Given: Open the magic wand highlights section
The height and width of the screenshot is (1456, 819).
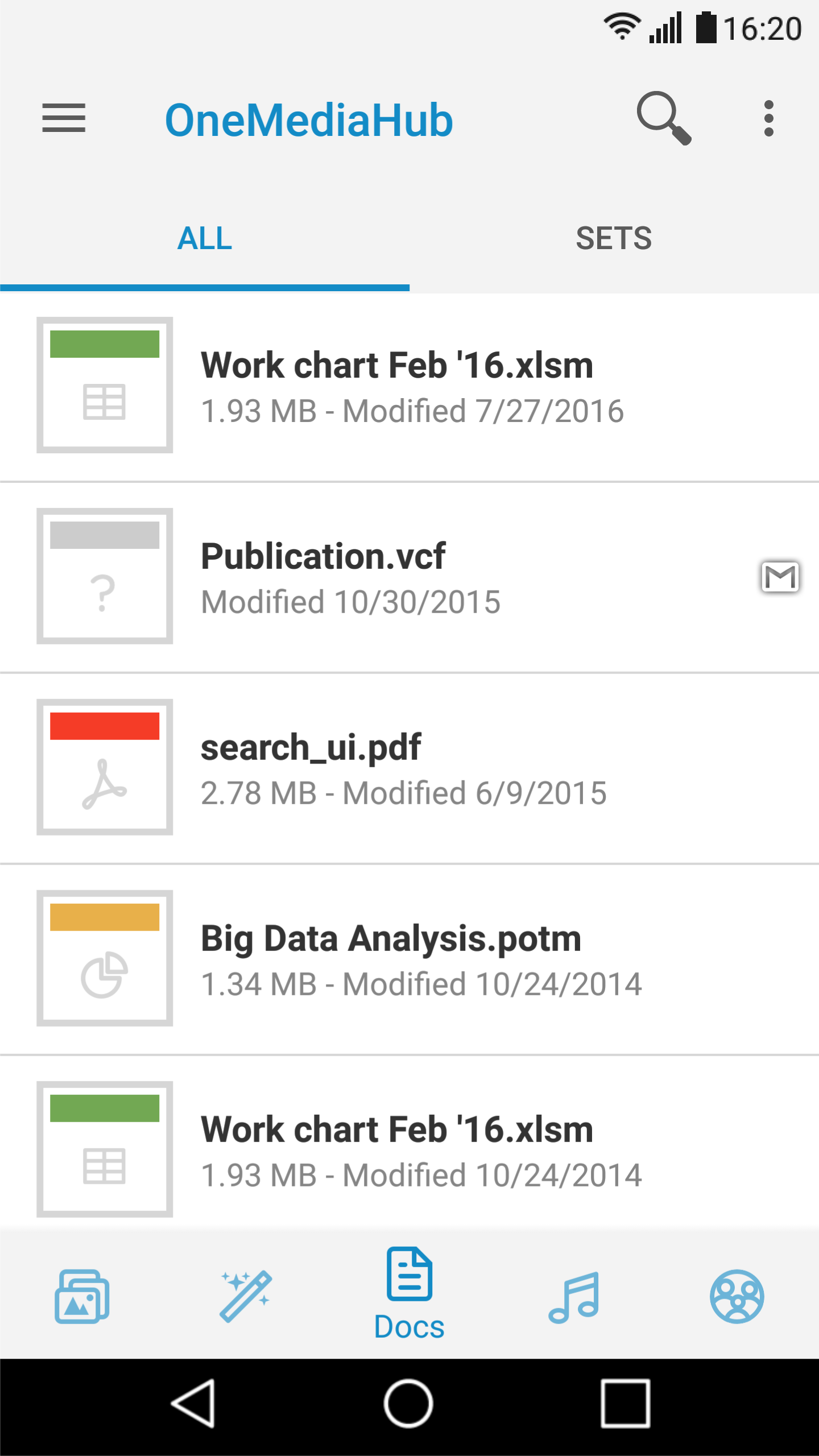Looking at the screenshot, I should click(246, 1296).
